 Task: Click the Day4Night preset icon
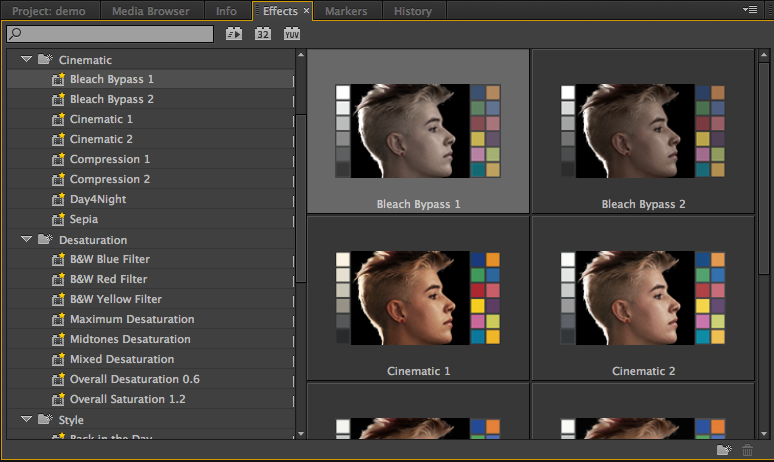(58, 199)
